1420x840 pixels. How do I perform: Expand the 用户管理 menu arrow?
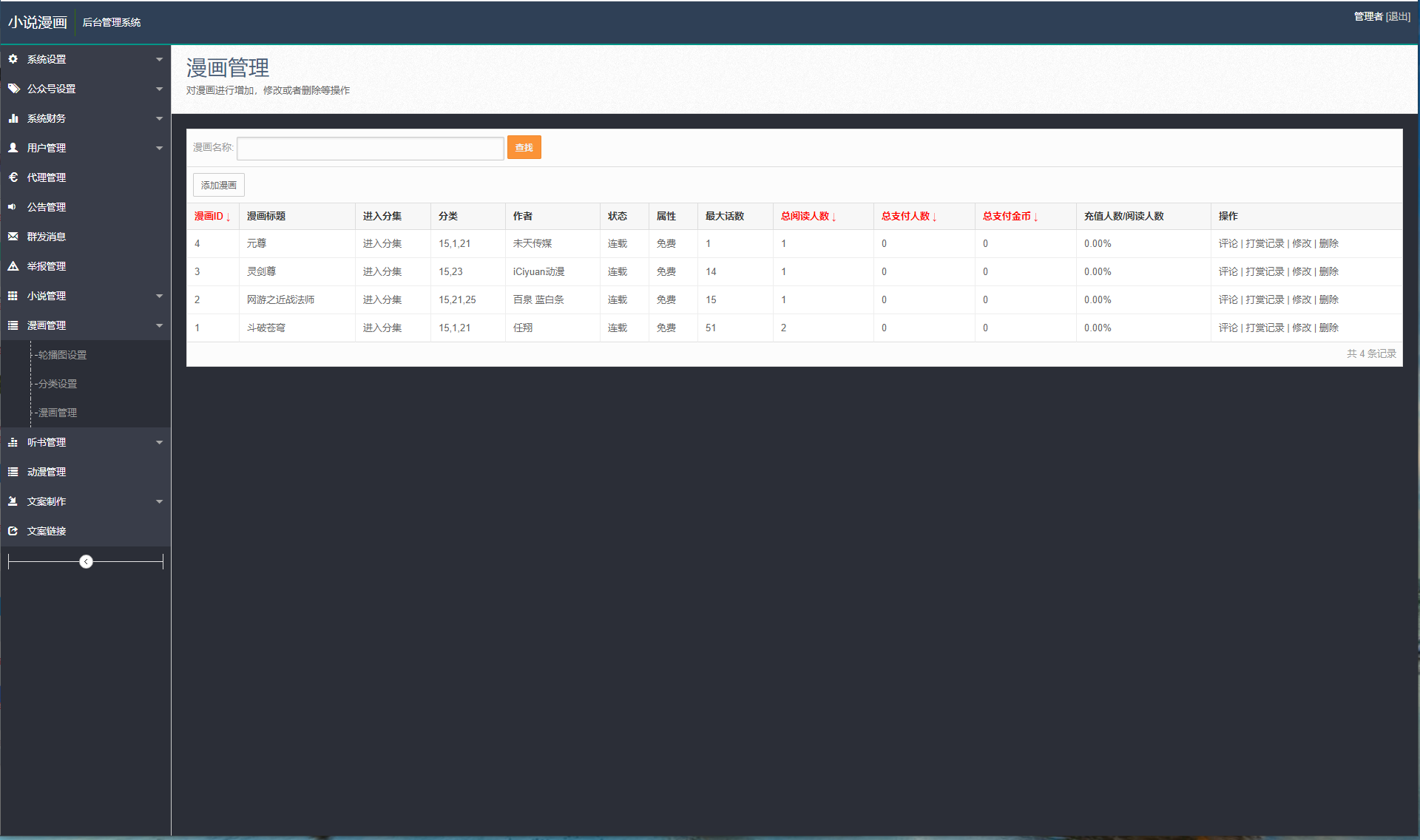click(x=159, y=148)
